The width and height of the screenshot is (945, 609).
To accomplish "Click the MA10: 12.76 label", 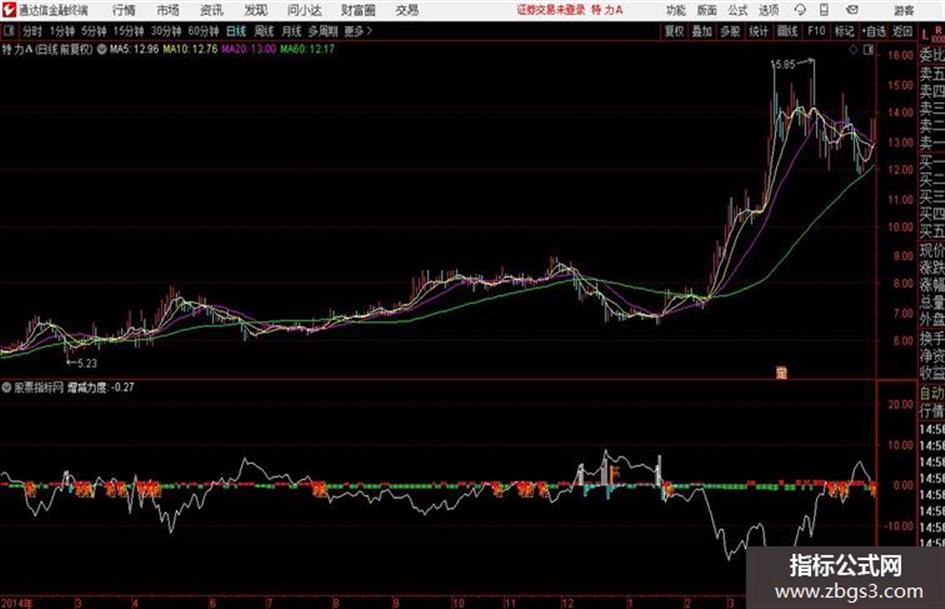I will 190,49.
